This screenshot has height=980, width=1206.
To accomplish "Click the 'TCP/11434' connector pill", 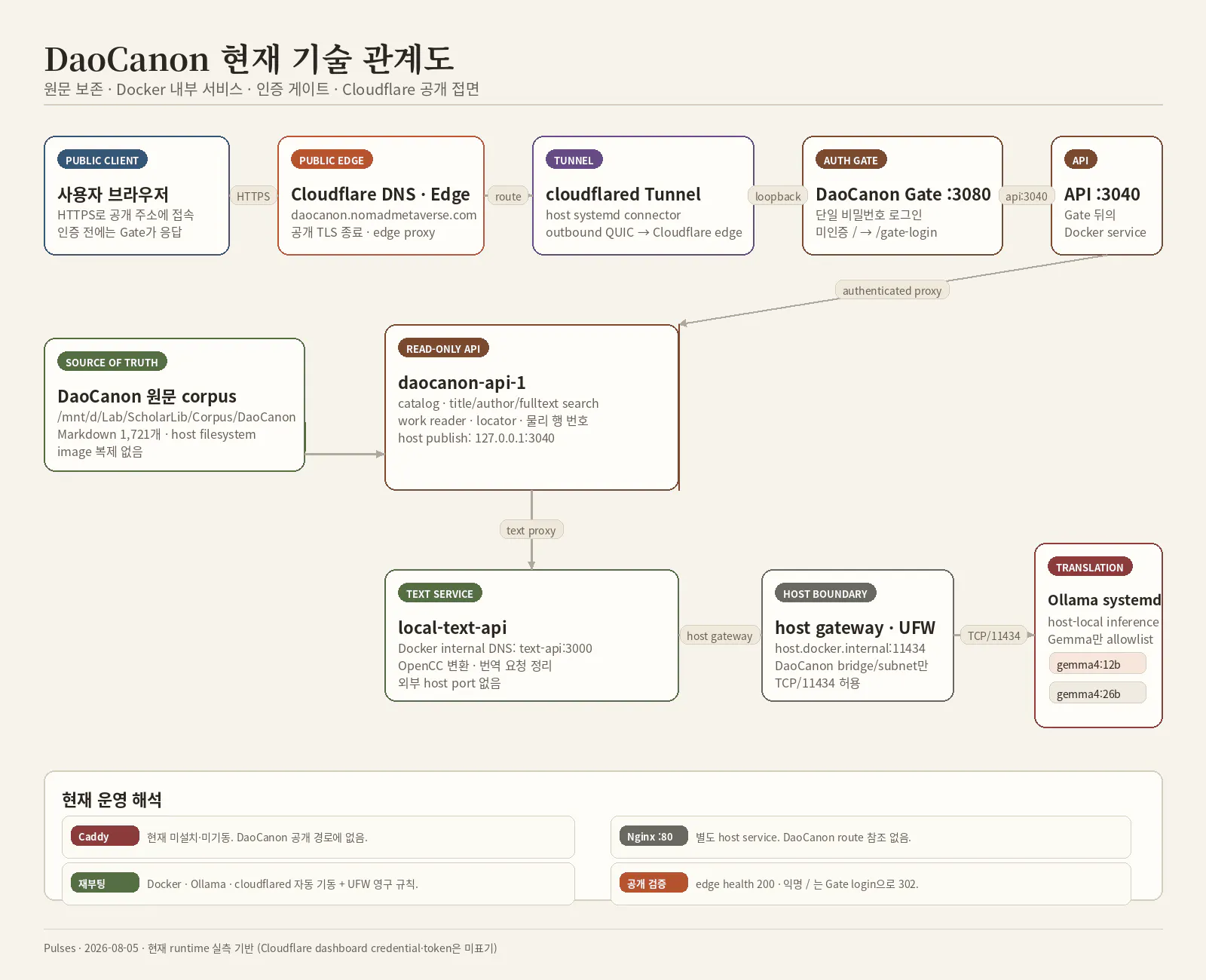I will [x=994, y=635].
